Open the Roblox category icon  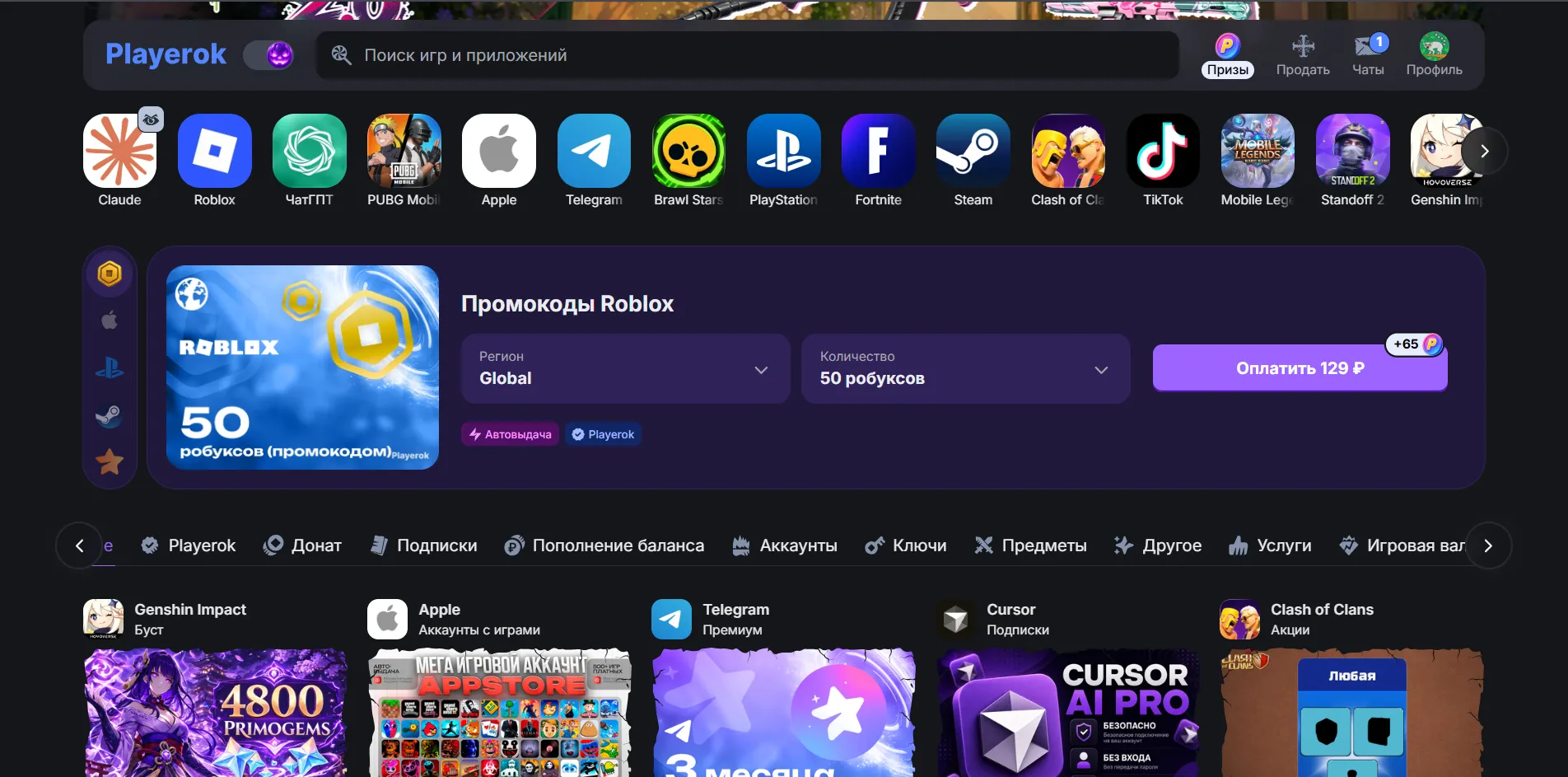tap(215, 151)
